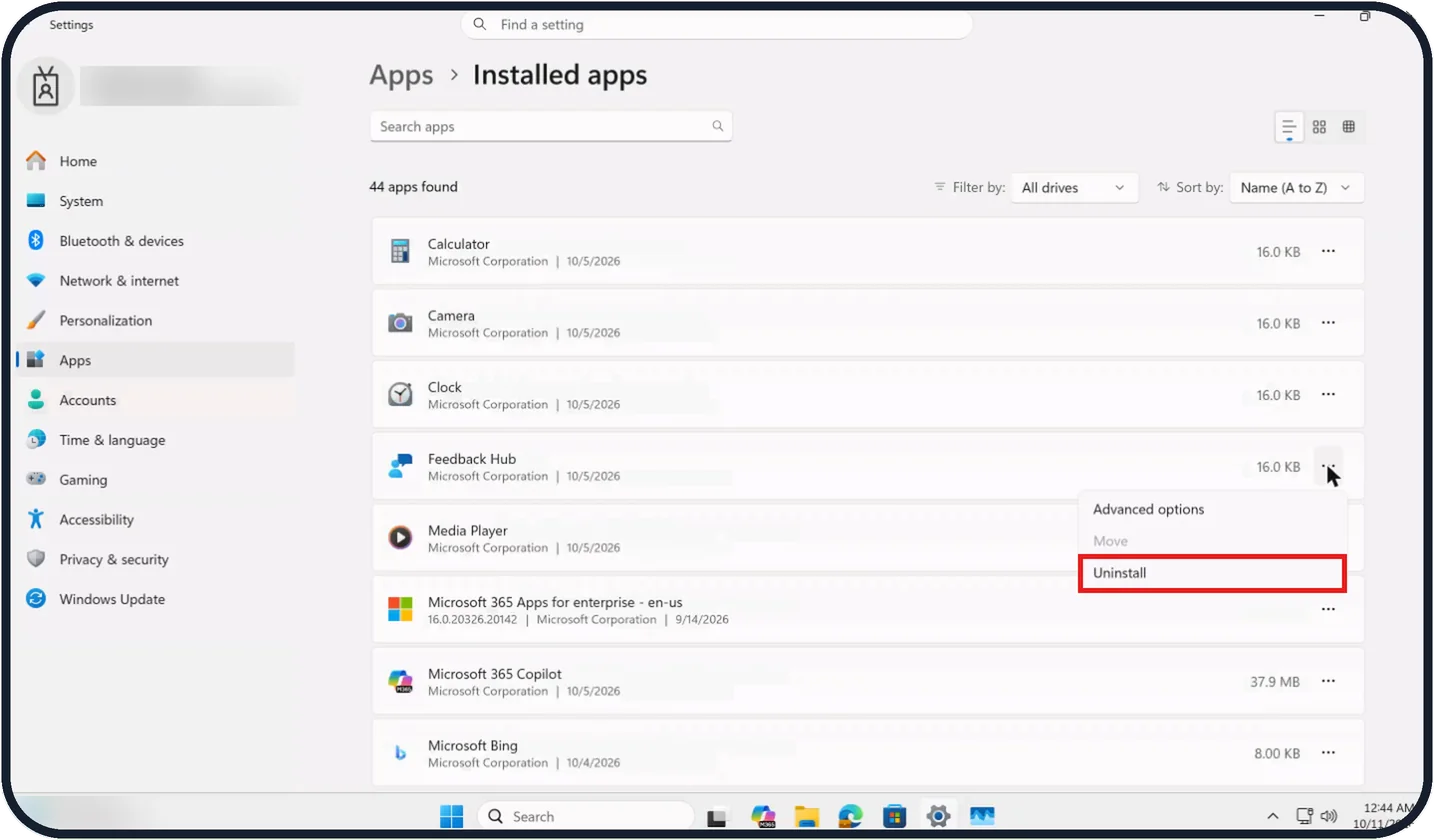Select Uninstall in the context menu

tap(1212, 573)
